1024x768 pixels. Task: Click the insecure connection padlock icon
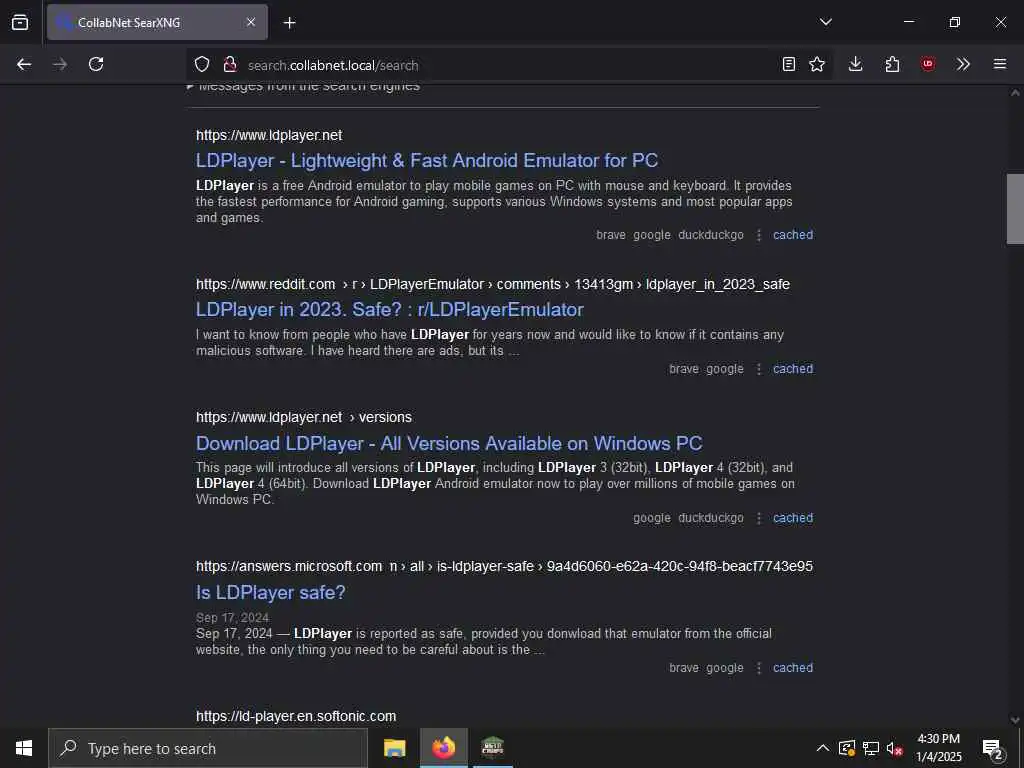pyautogui.click(x=229, y=64)
